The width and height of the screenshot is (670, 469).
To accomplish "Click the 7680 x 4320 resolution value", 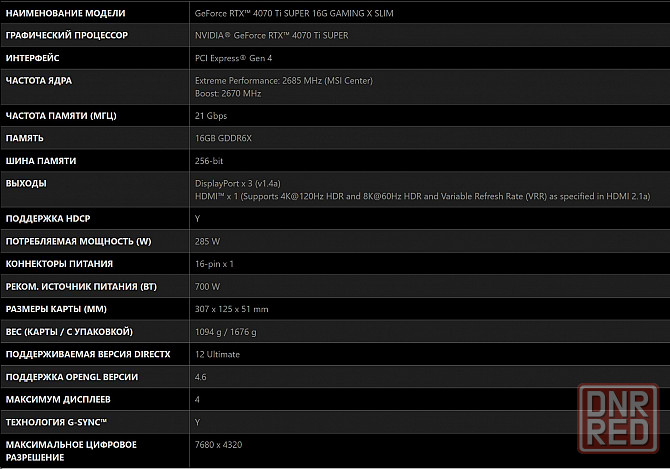I will pos(218,445).
